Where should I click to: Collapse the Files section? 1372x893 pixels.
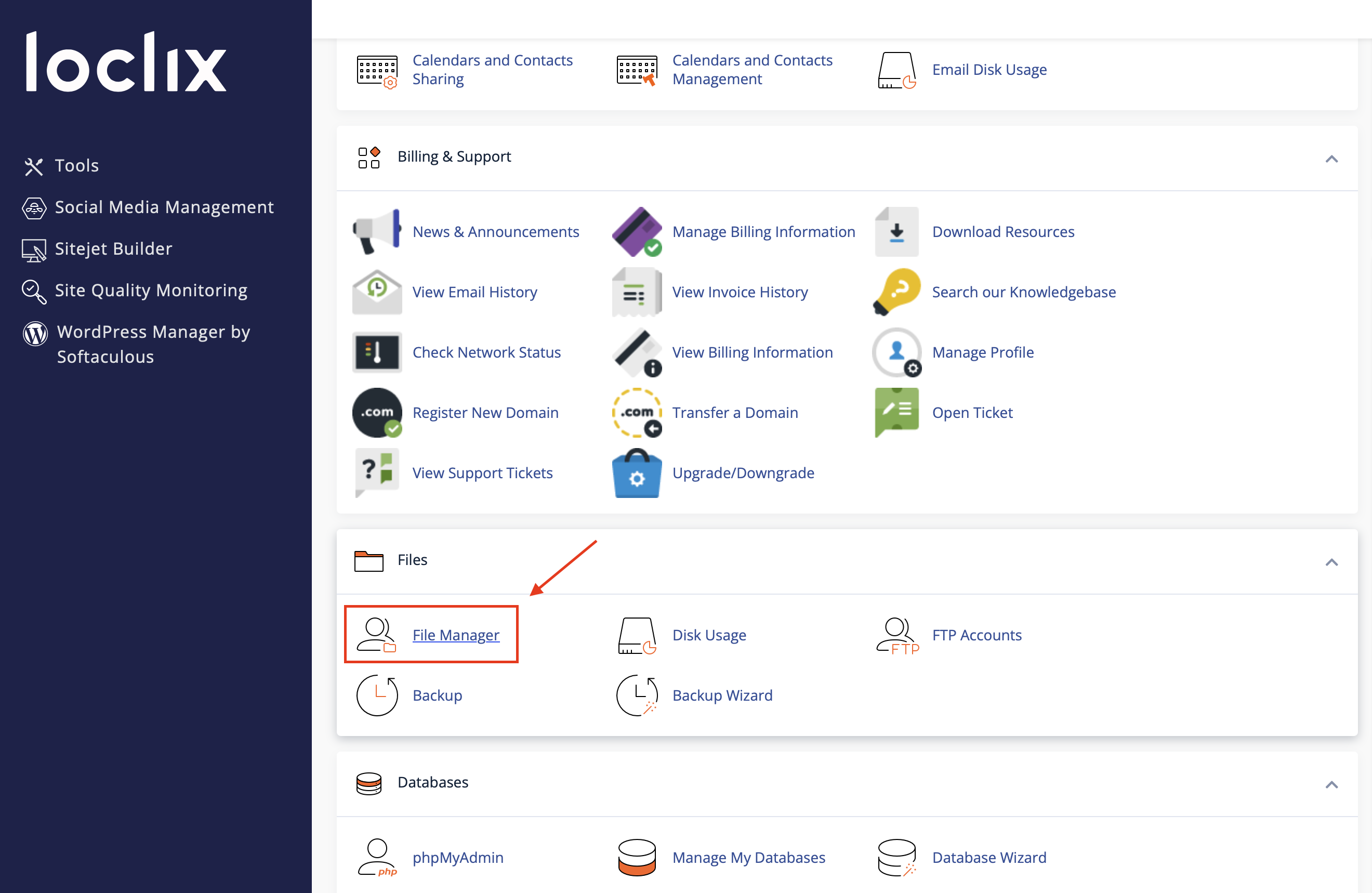click(1331, 562)
